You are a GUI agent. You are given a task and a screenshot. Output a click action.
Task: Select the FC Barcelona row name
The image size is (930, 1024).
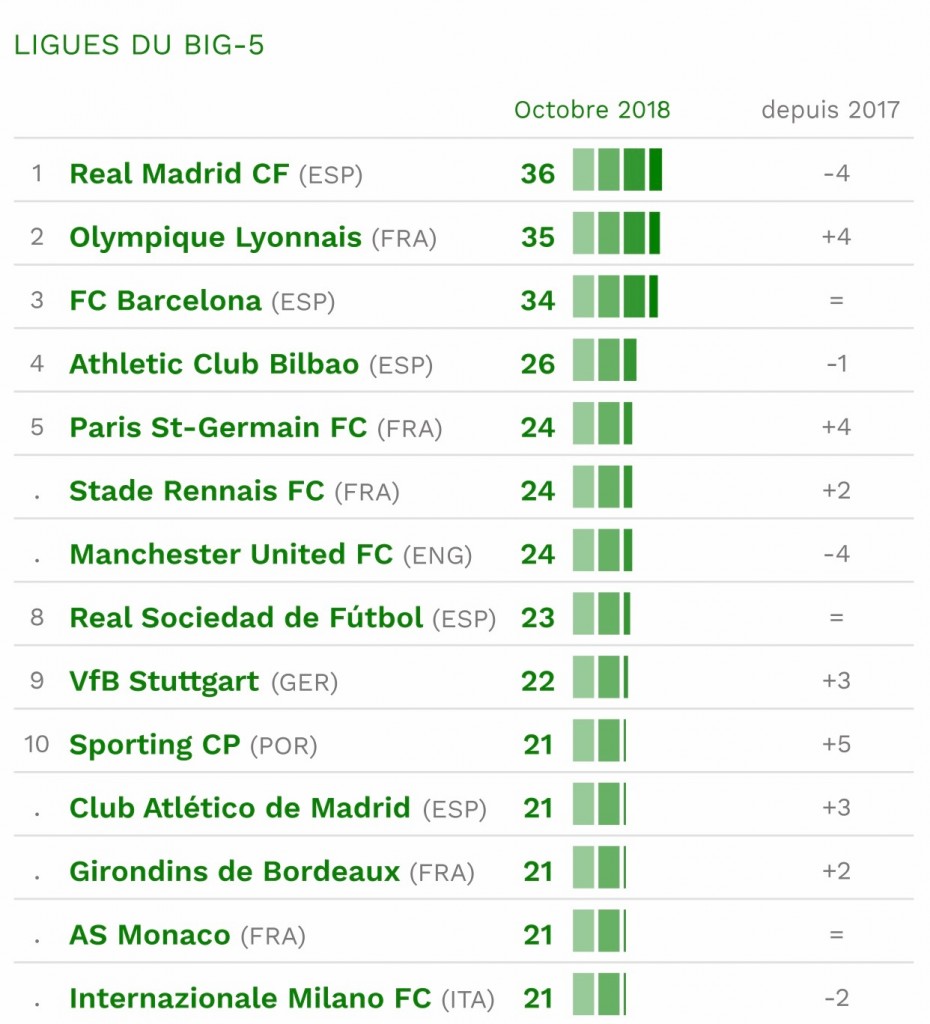pos(166,300)
